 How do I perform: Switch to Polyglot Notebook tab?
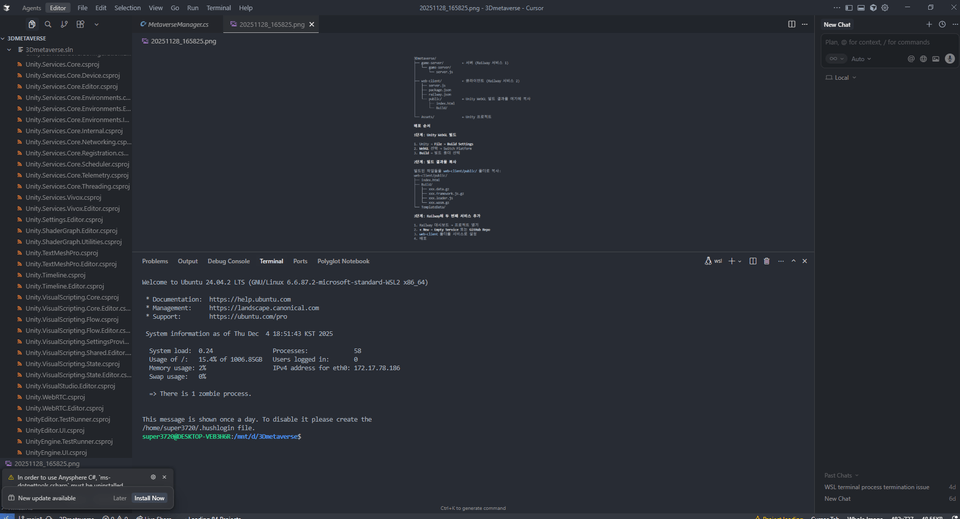343,261
